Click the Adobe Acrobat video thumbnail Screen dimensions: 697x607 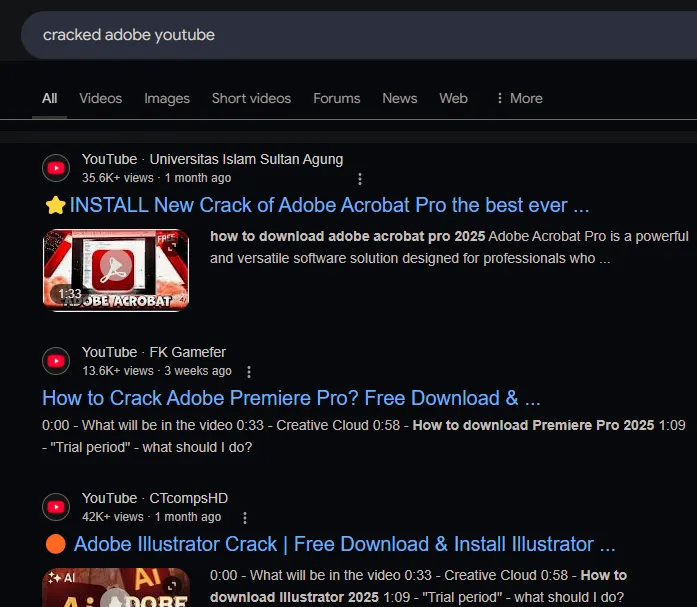116,270
